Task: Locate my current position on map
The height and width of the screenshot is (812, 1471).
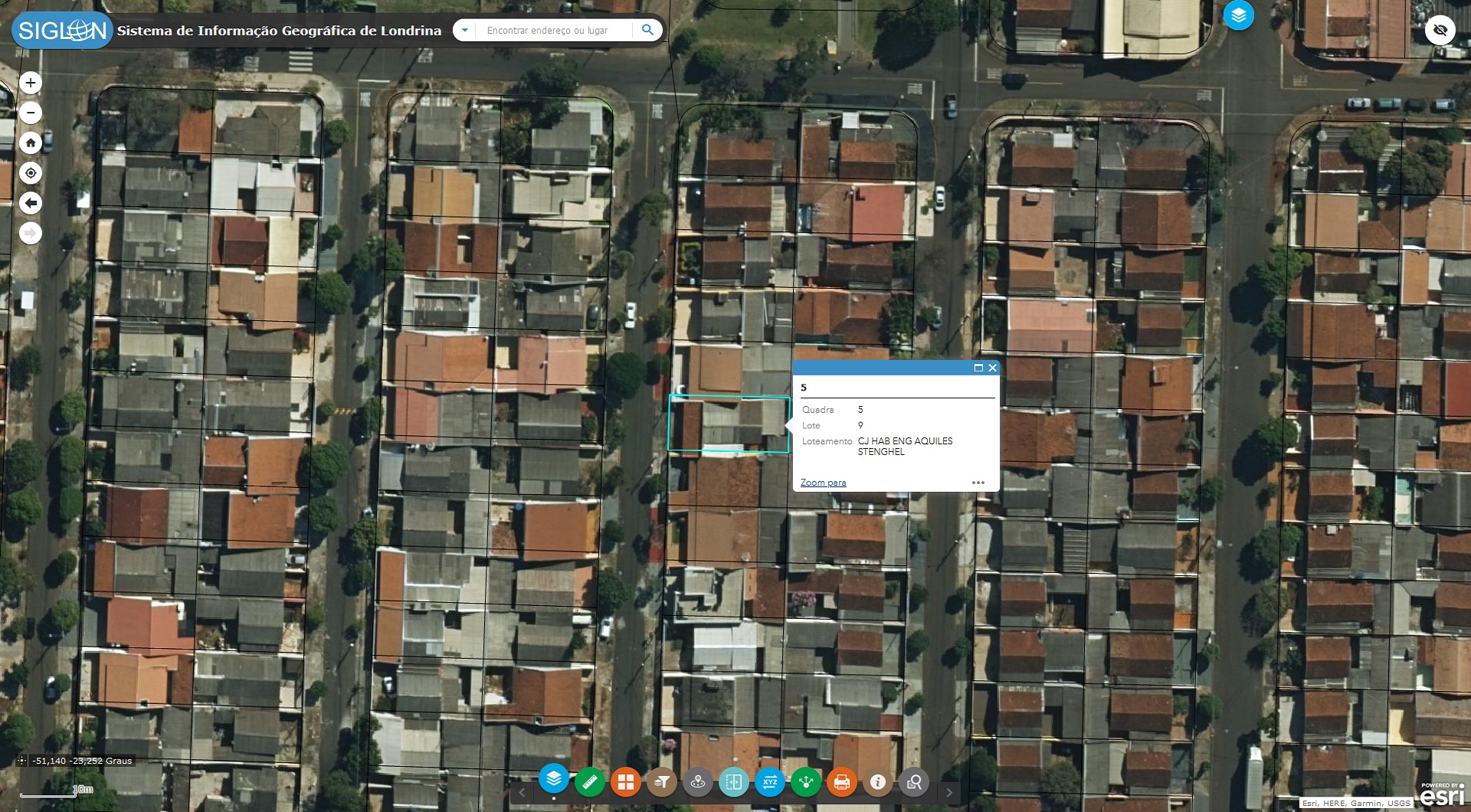Action: [31, 173]
